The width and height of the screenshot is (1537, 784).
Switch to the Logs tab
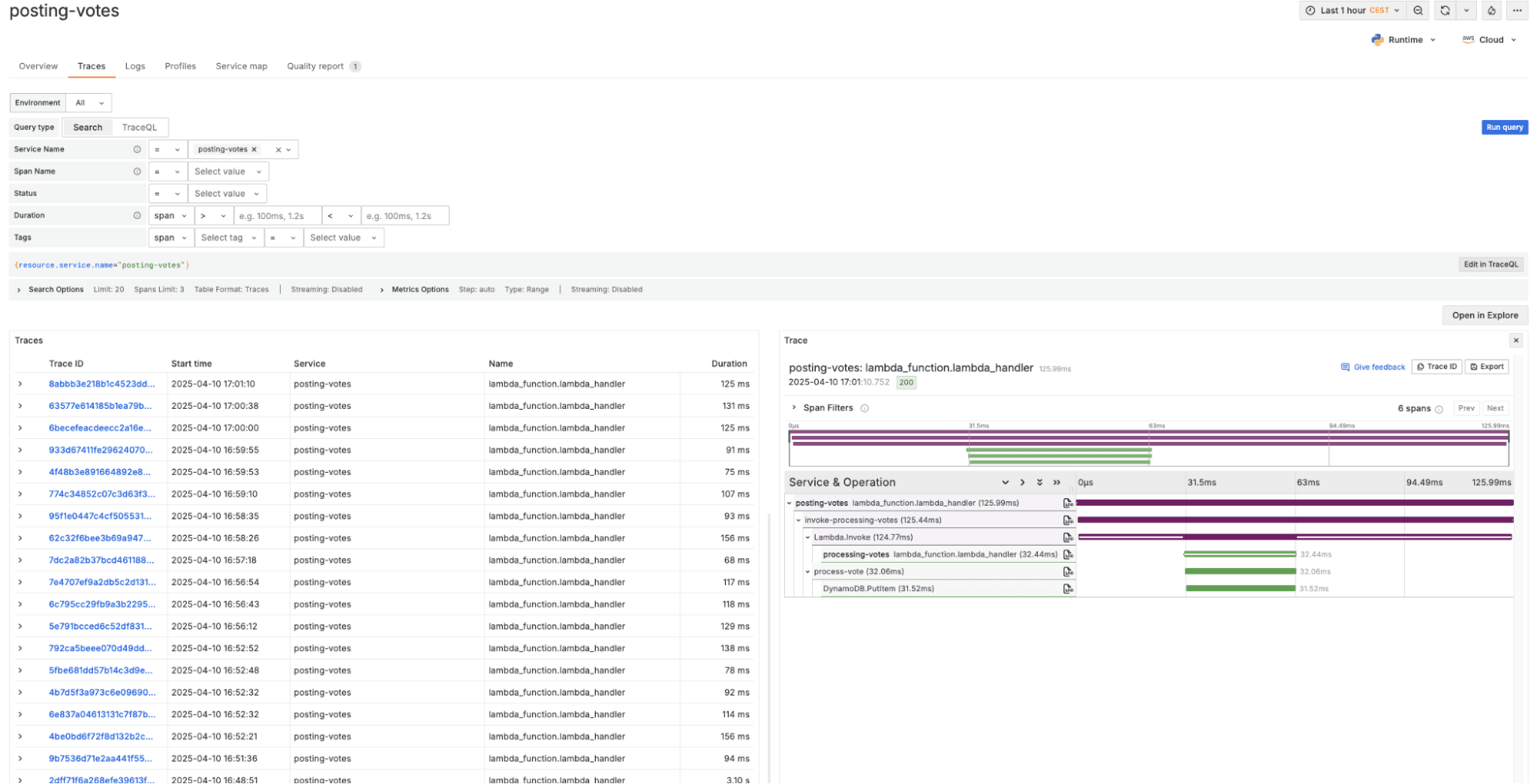pos(135,66)
